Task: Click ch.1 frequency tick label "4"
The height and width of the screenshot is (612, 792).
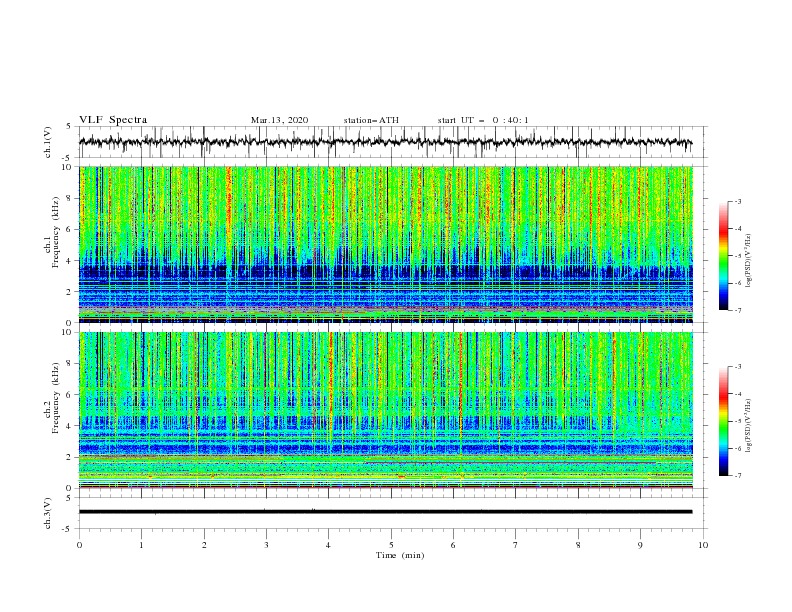Action: point(71,261)
